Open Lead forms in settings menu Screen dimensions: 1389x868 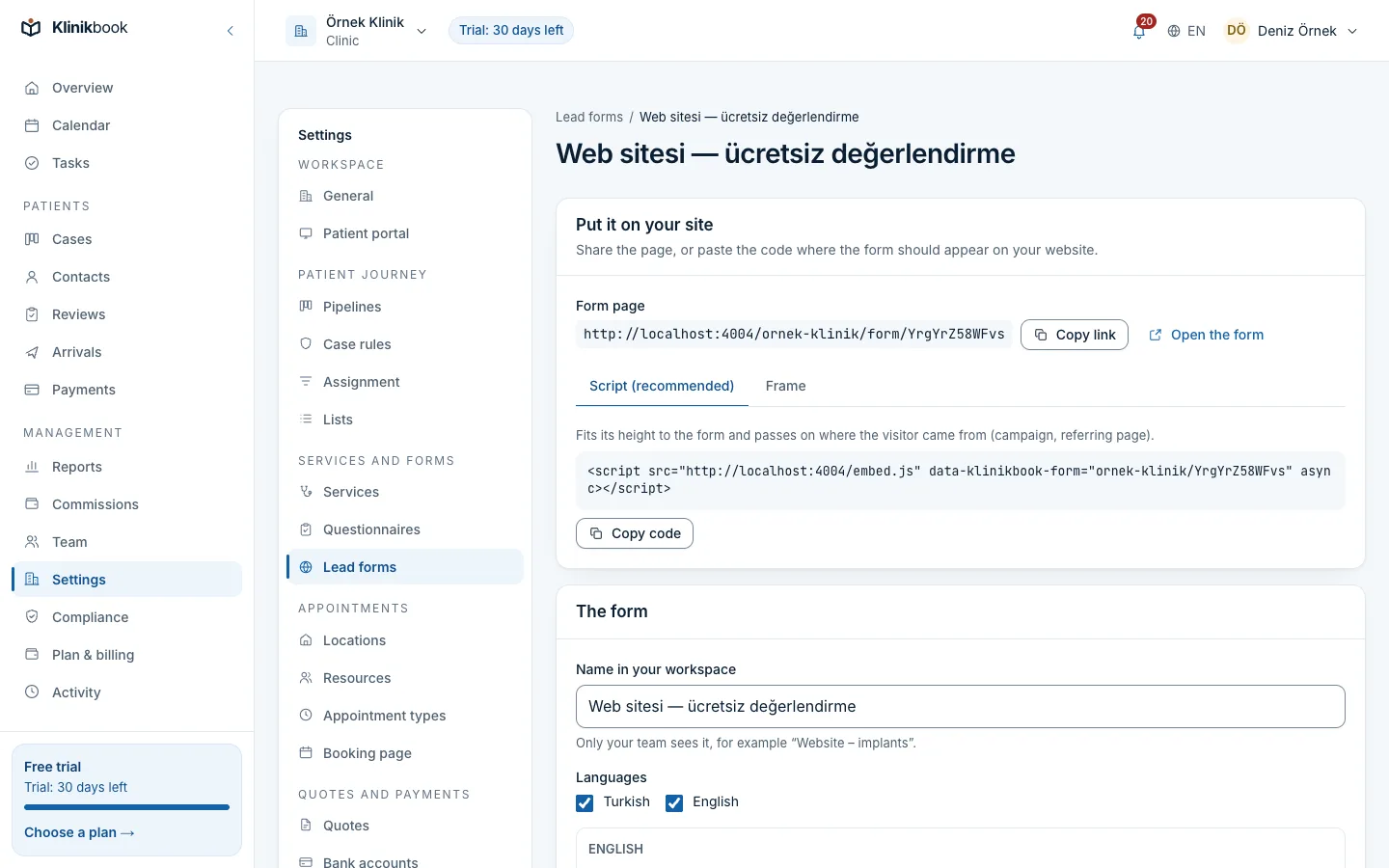[x=405, y=567]
